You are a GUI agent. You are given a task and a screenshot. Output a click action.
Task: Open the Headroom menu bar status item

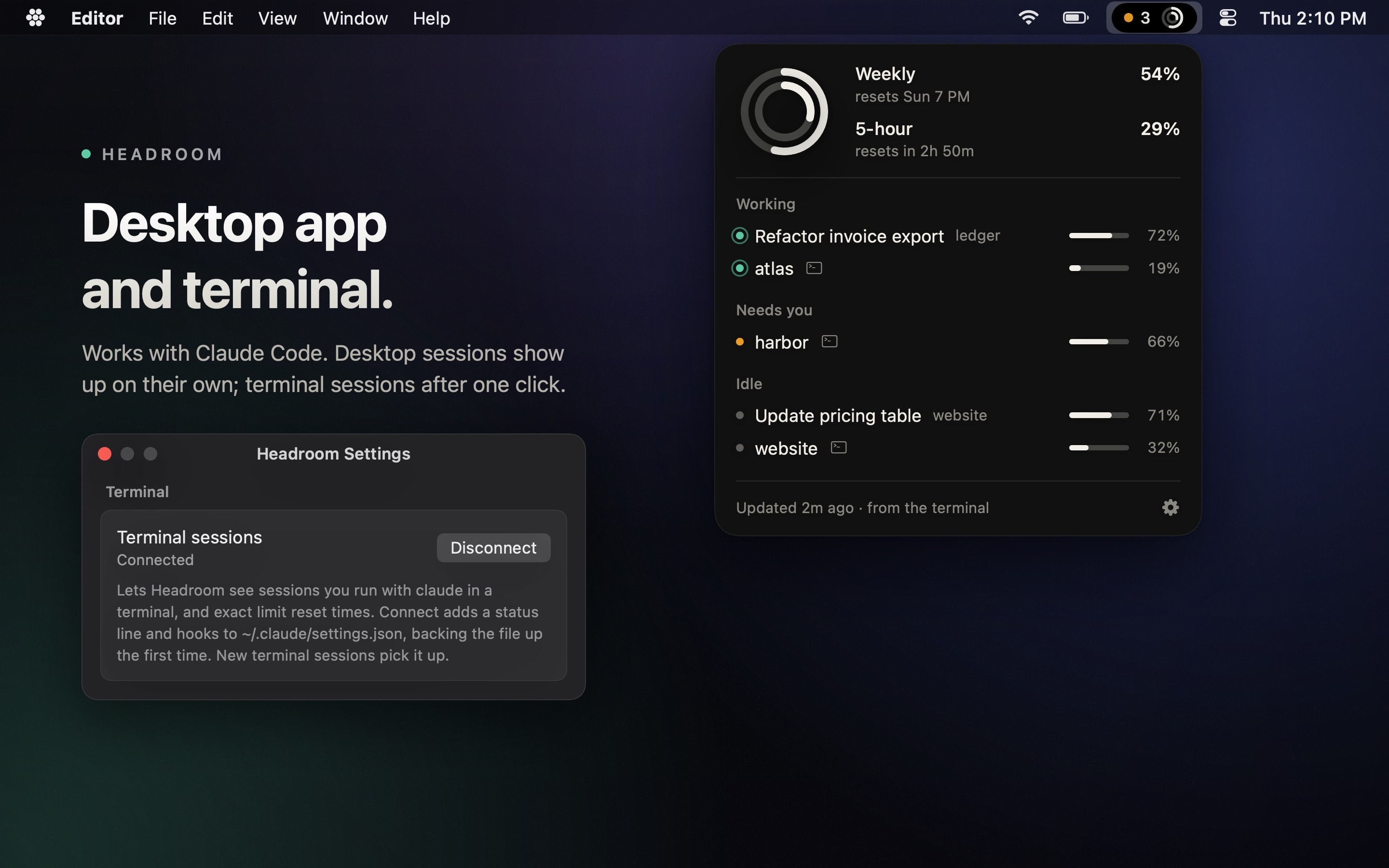[1154, 18]
